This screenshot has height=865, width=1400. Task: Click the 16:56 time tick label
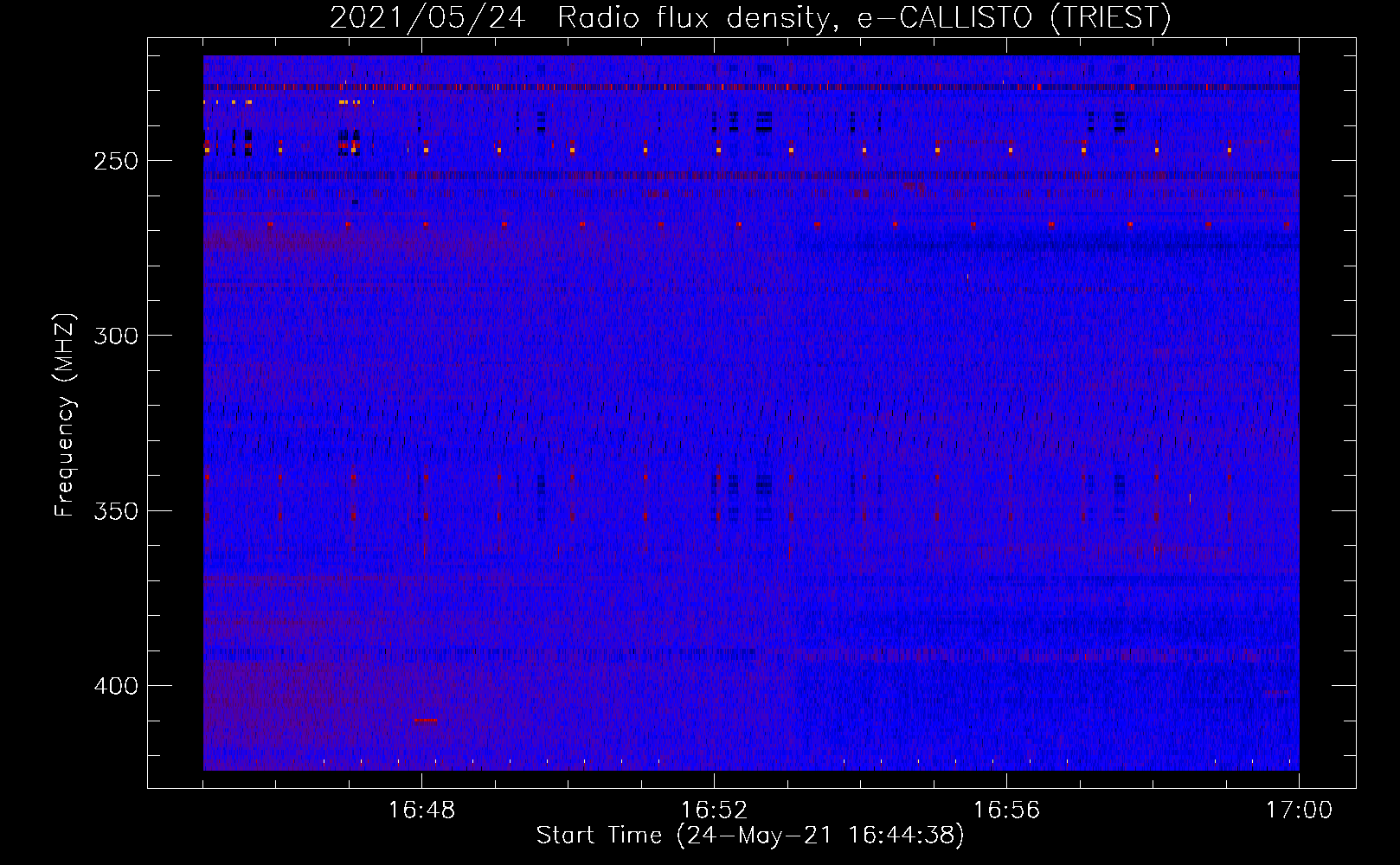pos(1006,811)
